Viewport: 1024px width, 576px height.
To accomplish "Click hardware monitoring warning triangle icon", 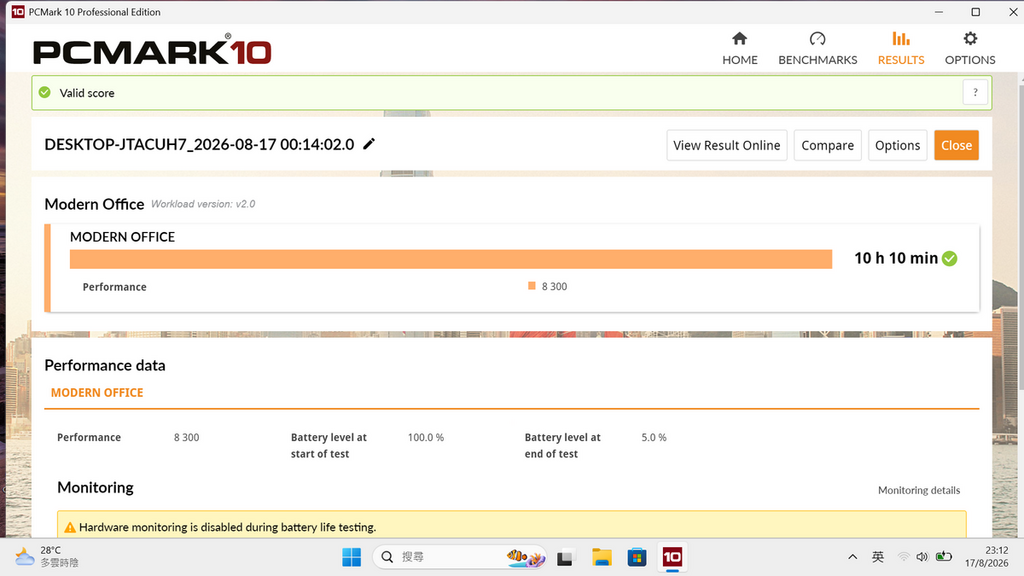I will [x=70, y=527].
